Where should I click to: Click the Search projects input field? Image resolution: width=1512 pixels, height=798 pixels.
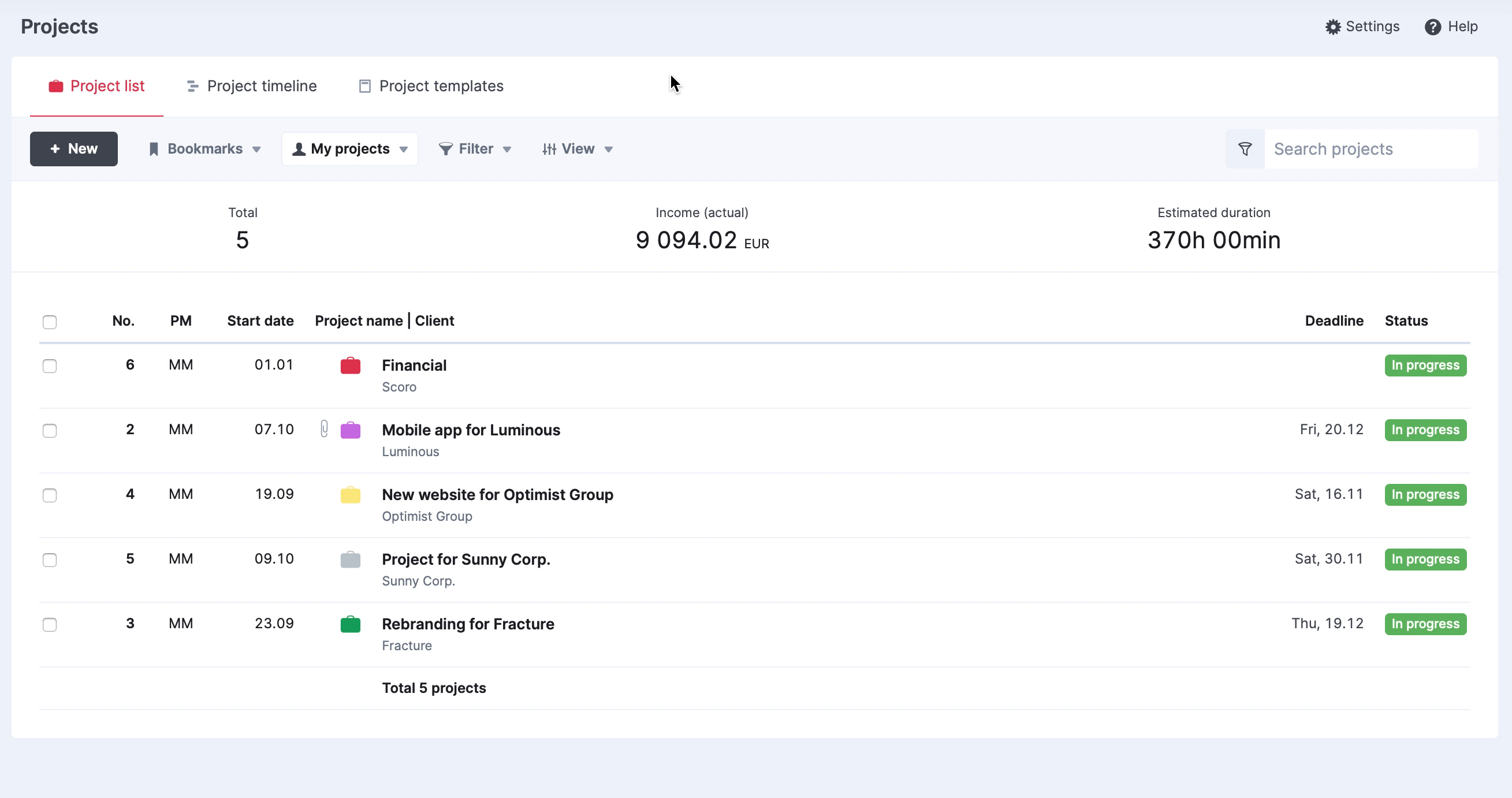(x=1371, y=149)
